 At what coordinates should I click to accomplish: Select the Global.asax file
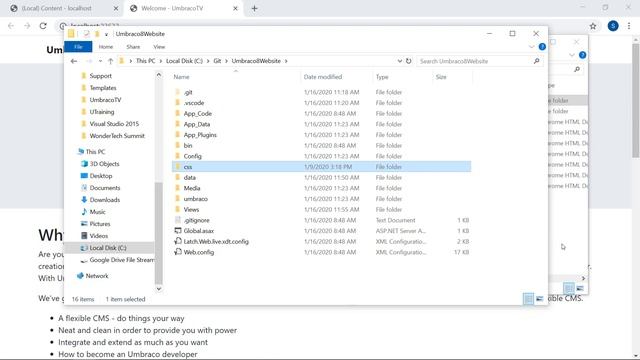pyautogui.click(x=199, y=231)
